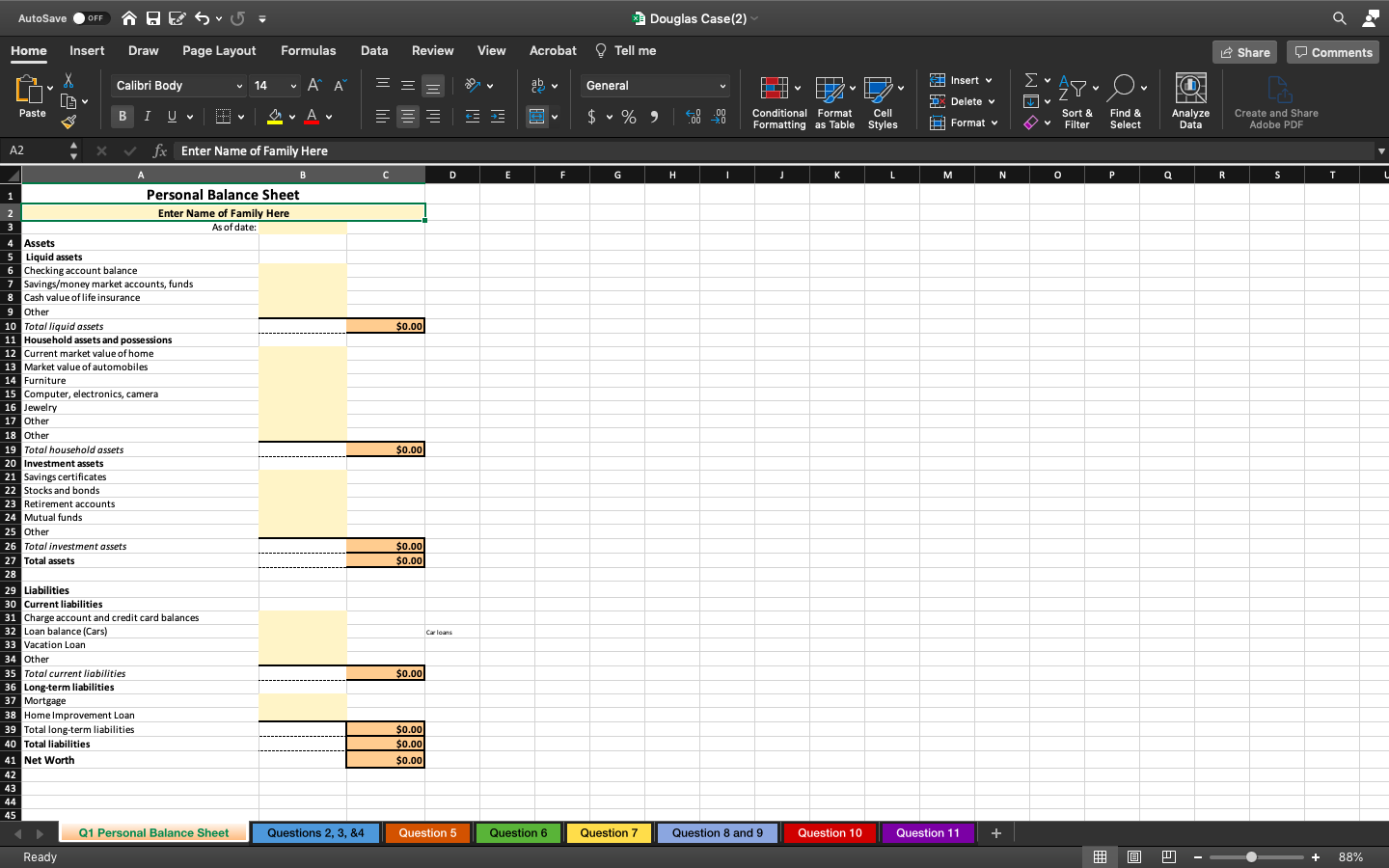This screenshot has height=868, width=1389.
Task: Click the Borders icon
Action: pos(224,117)
